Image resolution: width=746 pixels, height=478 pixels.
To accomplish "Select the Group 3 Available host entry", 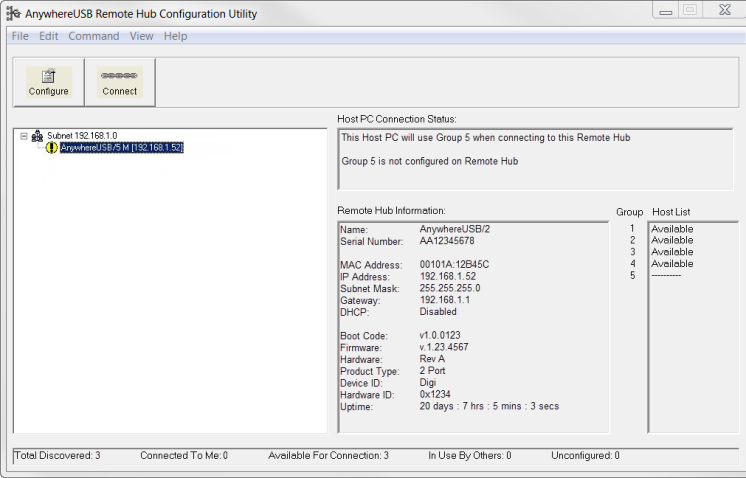I will tap(672, 252).
